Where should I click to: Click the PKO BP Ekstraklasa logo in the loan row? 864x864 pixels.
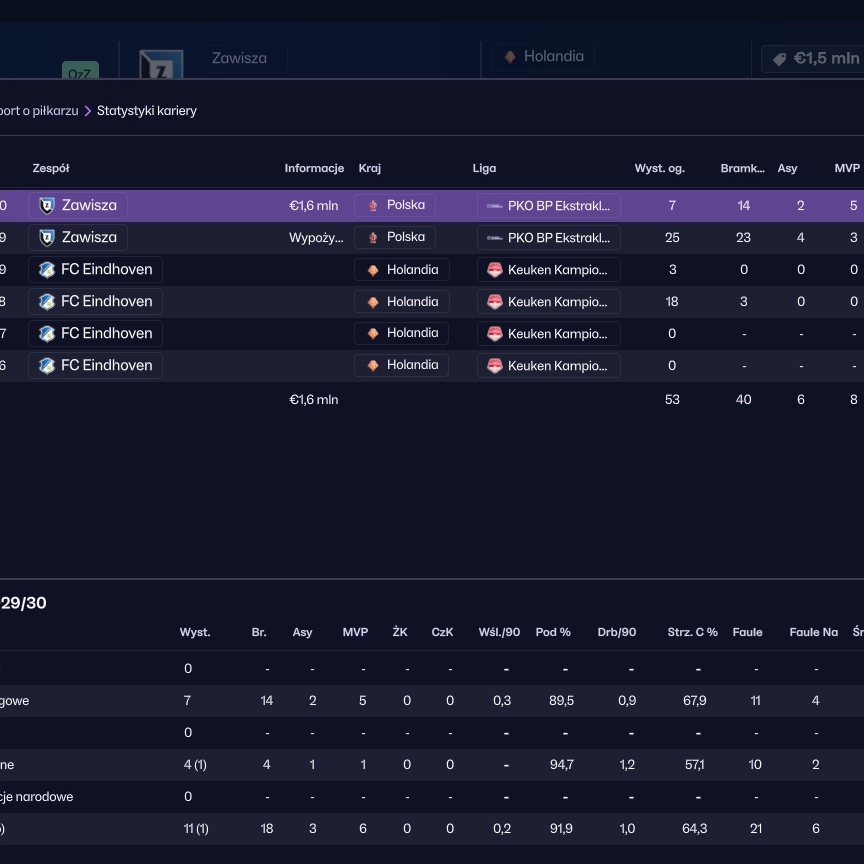494,238
